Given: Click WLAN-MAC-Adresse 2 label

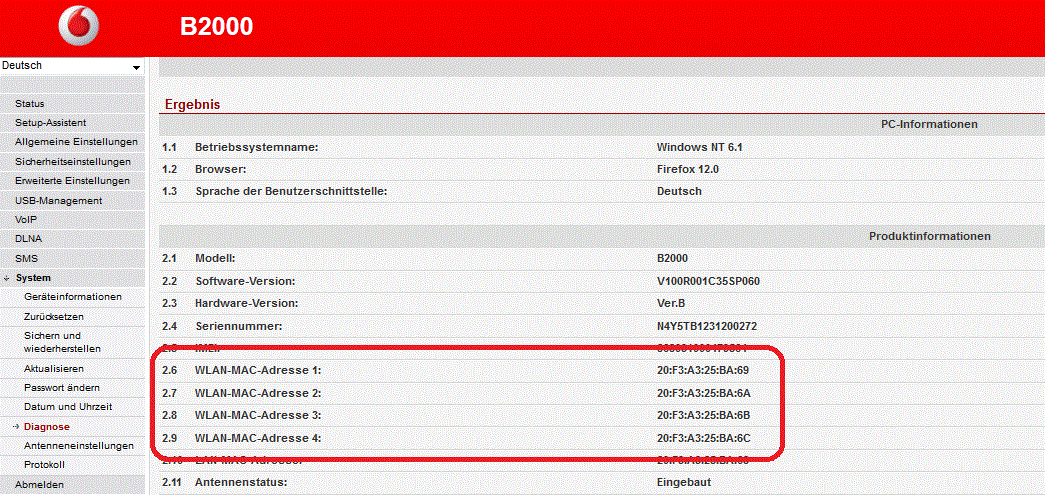Looking at the screenshot, I should click(x=258, y=393).
